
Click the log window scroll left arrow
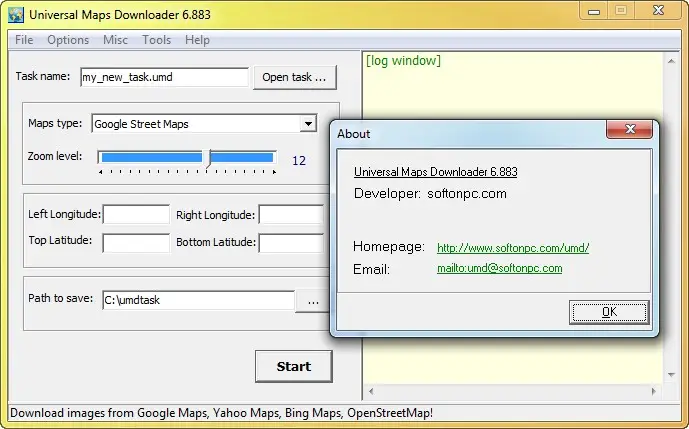point(371,391)
